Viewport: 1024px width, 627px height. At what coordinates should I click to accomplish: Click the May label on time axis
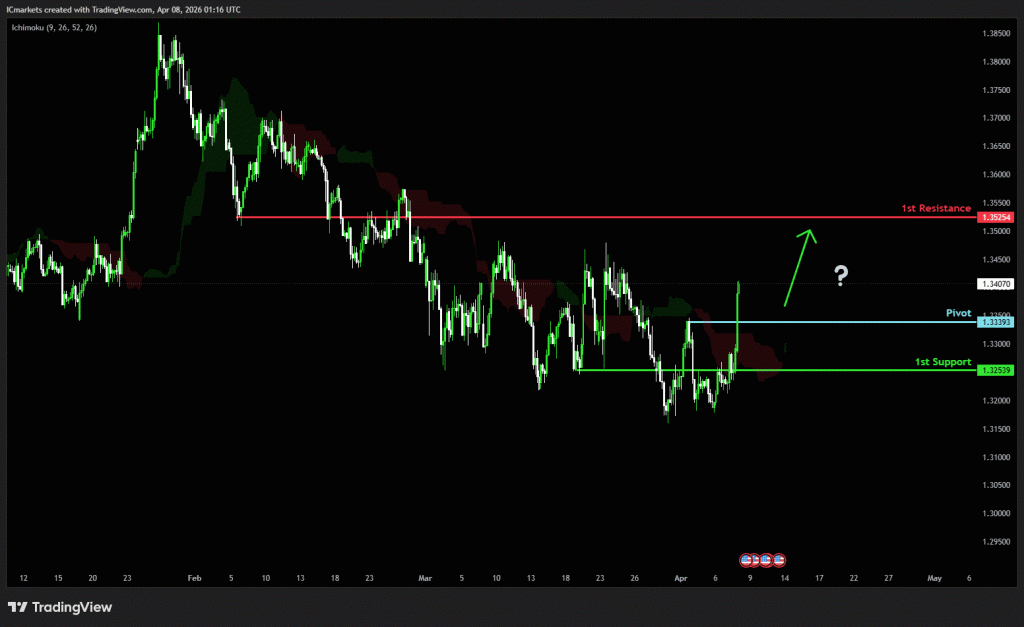click(x=934, y=578)
